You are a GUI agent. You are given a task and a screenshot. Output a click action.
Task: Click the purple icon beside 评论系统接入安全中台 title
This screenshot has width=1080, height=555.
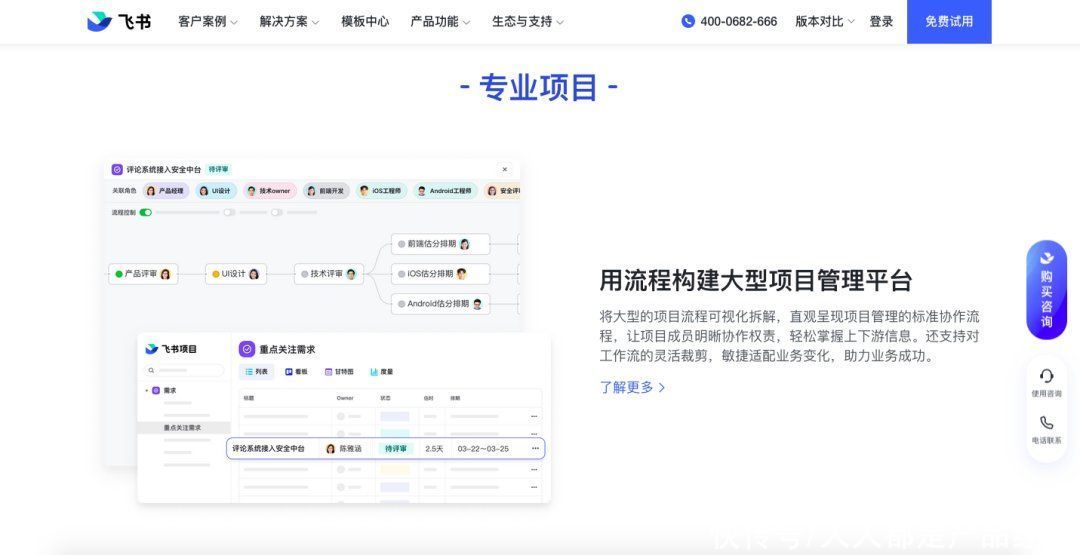117,169
